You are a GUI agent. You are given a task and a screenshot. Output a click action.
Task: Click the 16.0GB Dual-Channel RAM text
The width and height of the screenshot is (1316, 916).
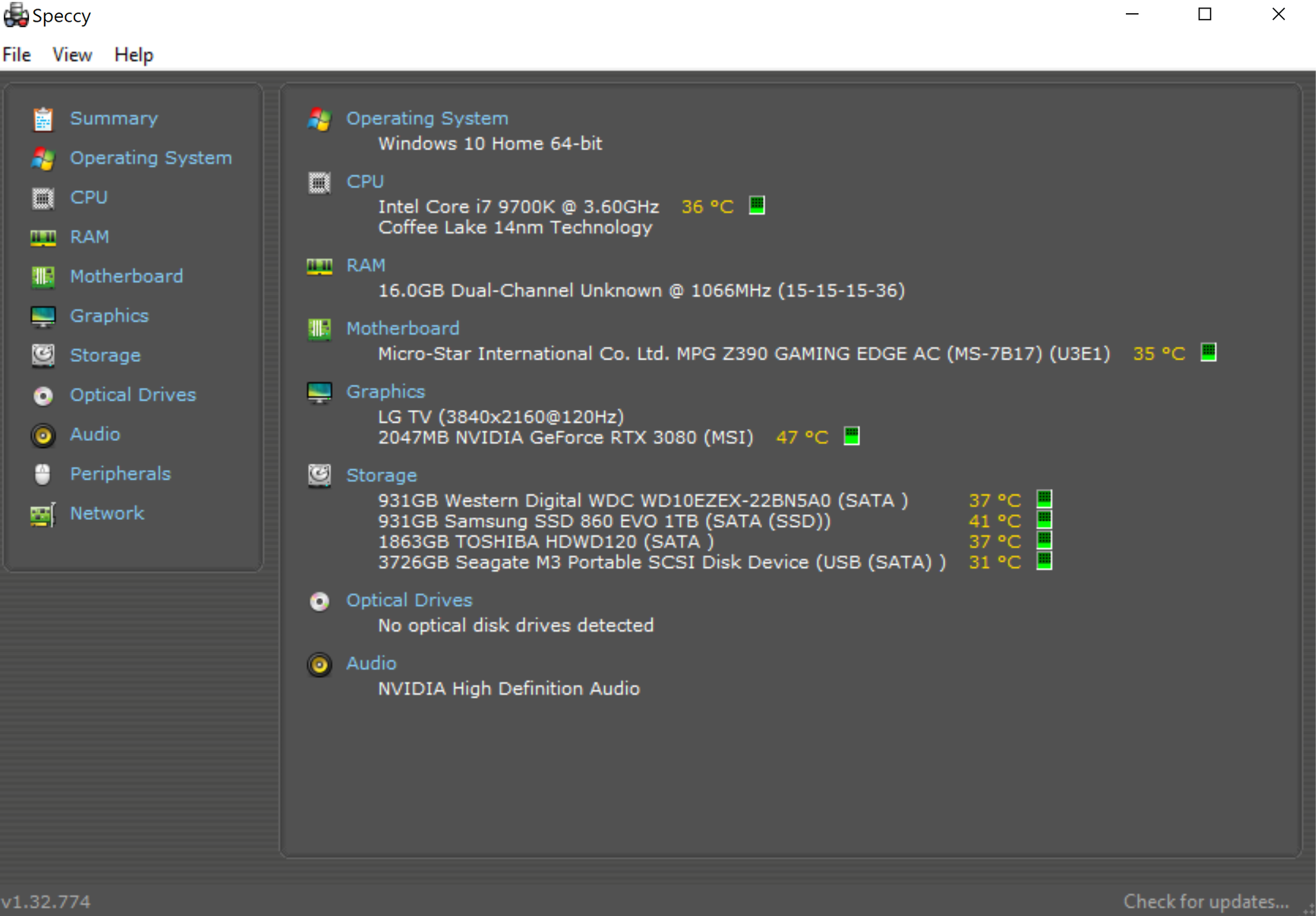point(642,290)
